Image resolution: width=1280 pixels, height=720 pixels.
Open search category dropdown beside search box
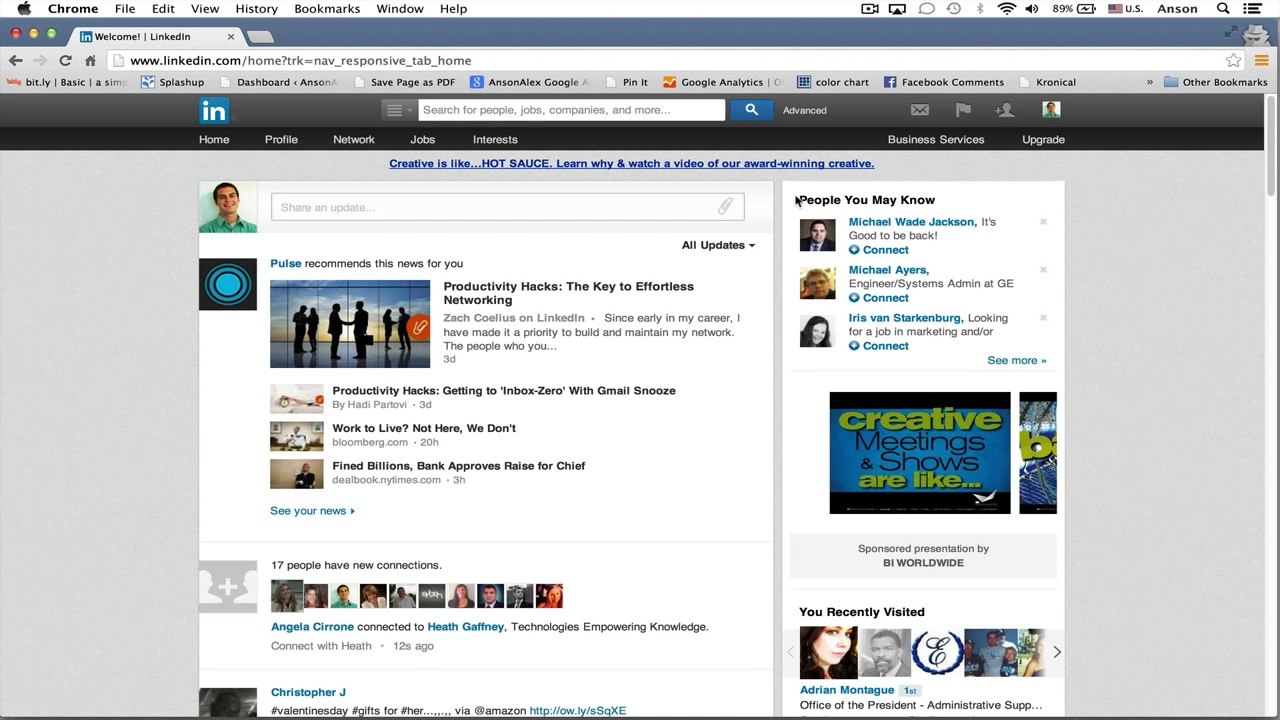398,110
